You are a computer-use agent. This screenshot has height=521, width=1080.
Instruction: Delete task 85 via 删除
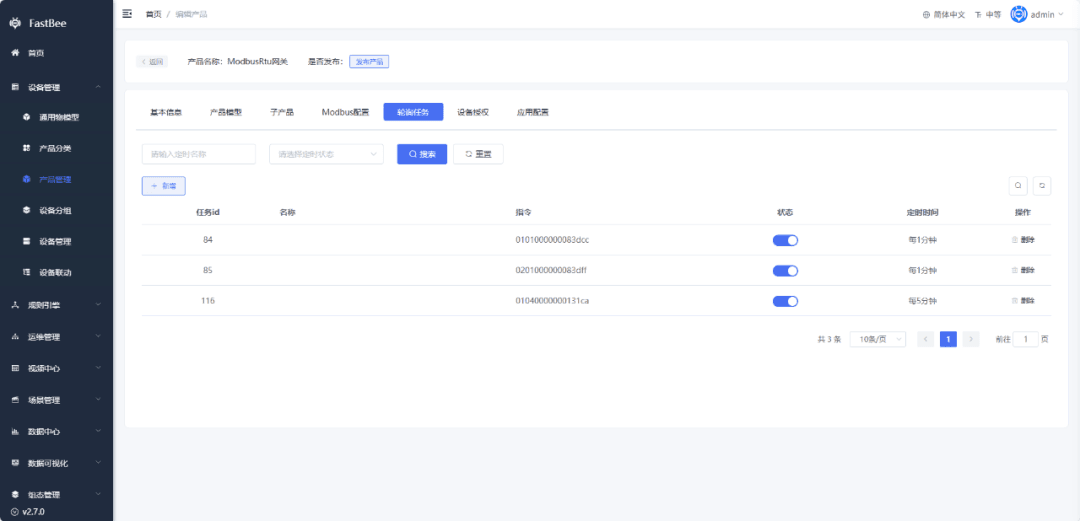[1023, 270]
